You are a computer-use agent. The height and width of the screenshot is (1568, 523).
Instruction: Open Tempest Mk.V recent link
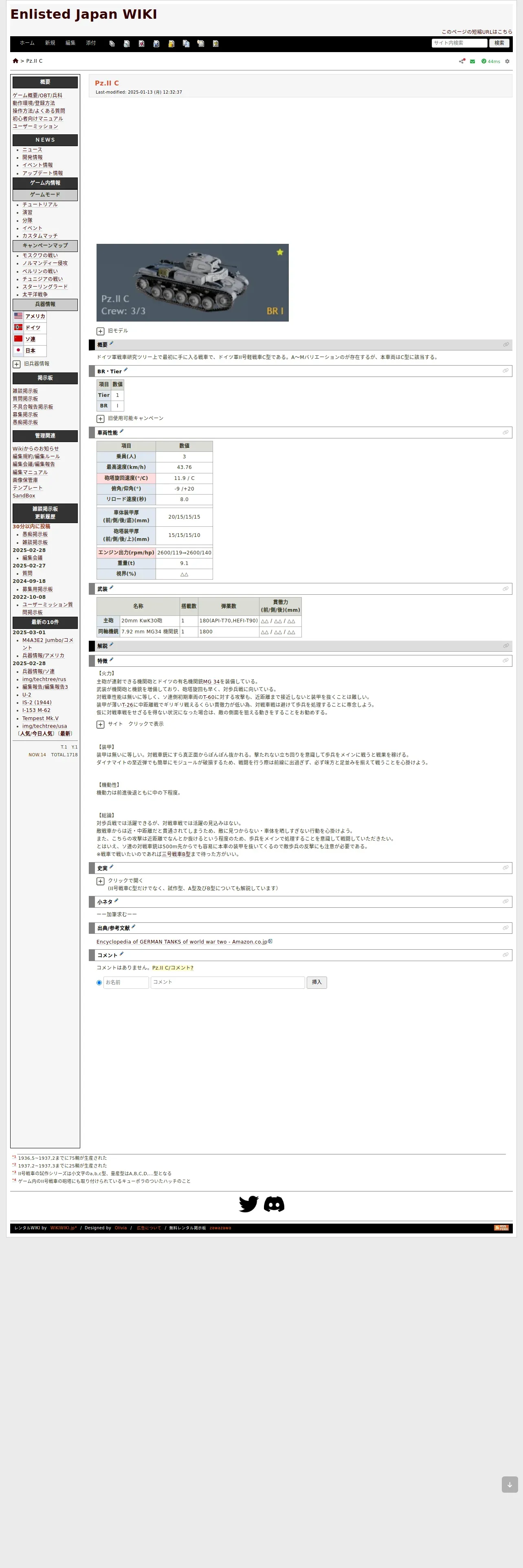(x=40, y=718)
